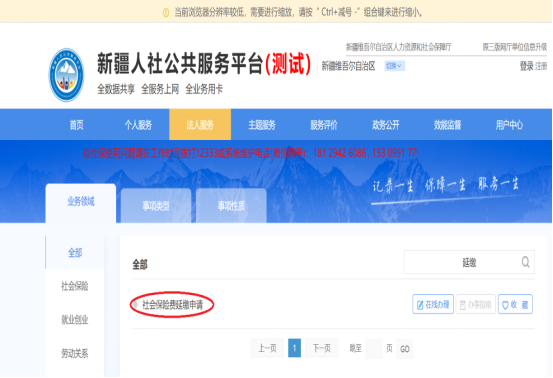Open the 效能监督 nav item
Image resolution: width=553 pixels, height=378 pixels.
[x=447, y=125]
